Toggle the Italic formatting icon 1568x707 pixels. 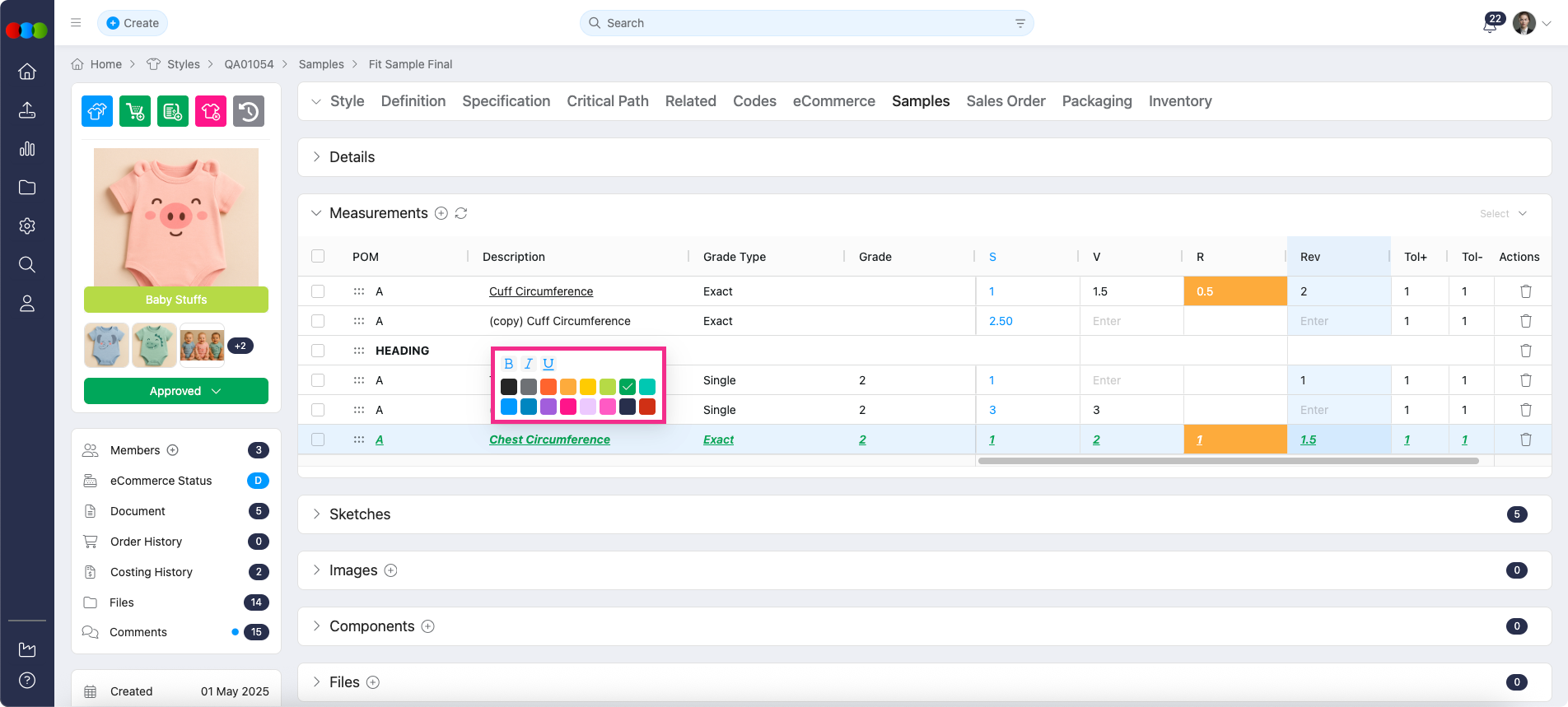(x=528, y=364)
